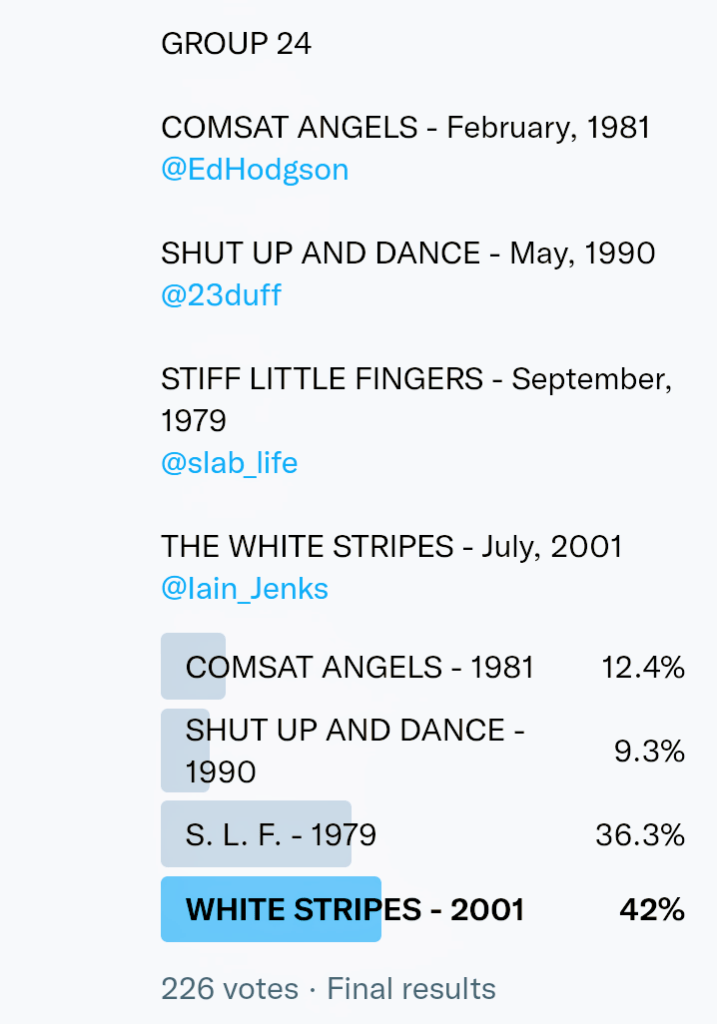Click the 226 votes count

pos(229,989)
